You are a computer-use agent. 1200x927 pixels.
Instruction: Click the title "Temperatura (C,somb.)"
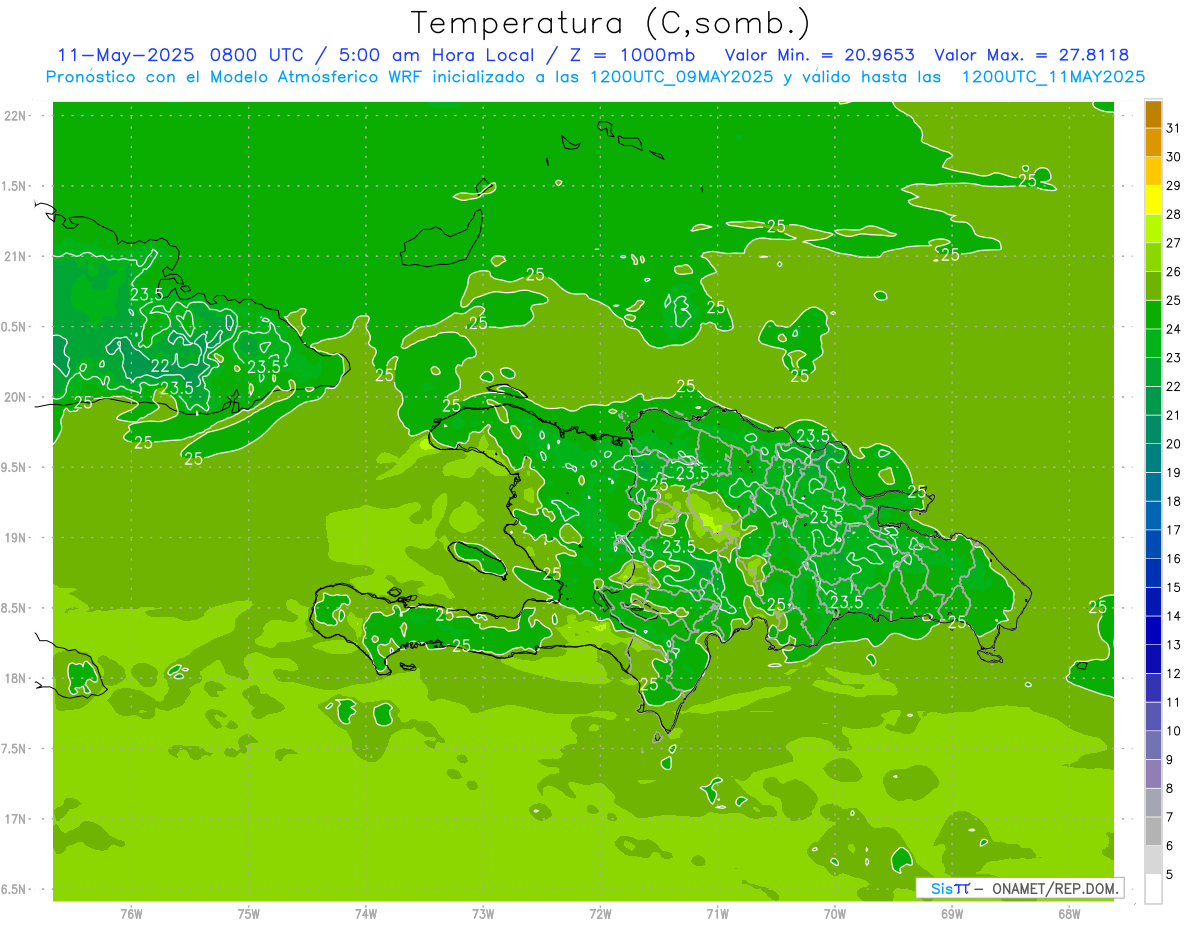[611, 23]
